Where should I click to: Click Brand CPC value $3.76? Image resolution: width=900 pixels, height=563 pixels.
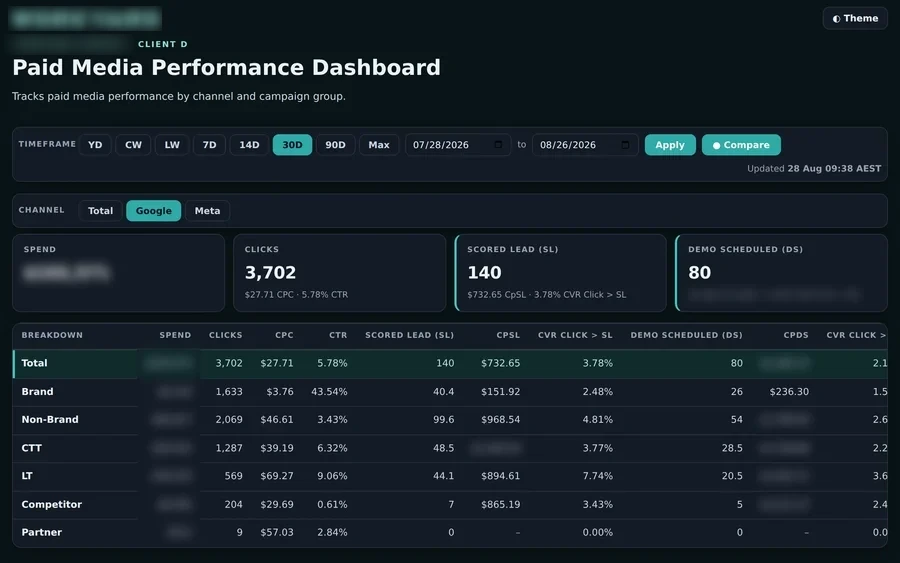point(280,392)
